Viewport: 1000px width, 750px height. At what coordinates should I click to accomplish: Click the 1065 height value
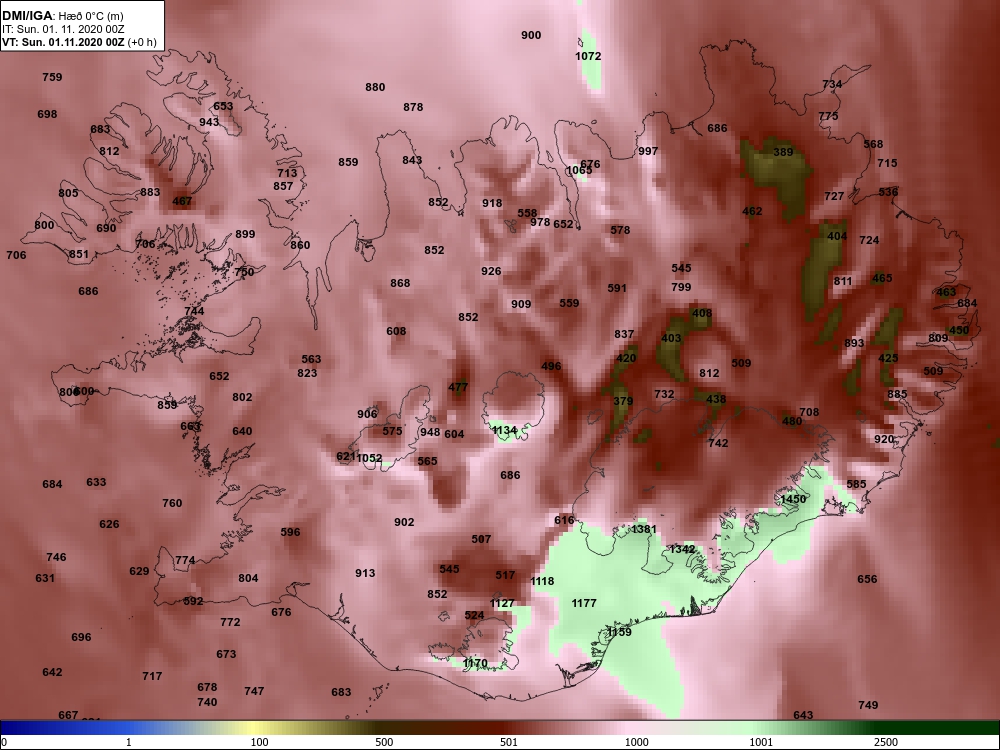(579, 170)
